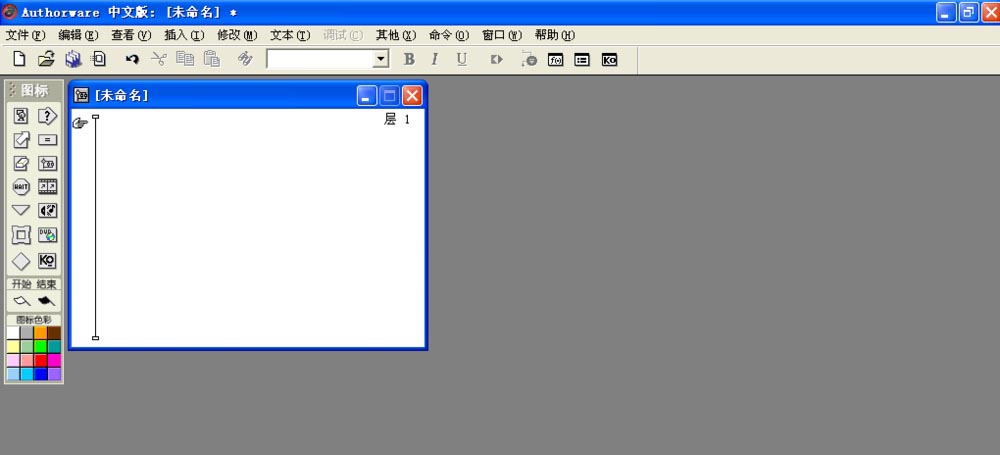
Task: Open the 编辑 menu
Action: 78,35
